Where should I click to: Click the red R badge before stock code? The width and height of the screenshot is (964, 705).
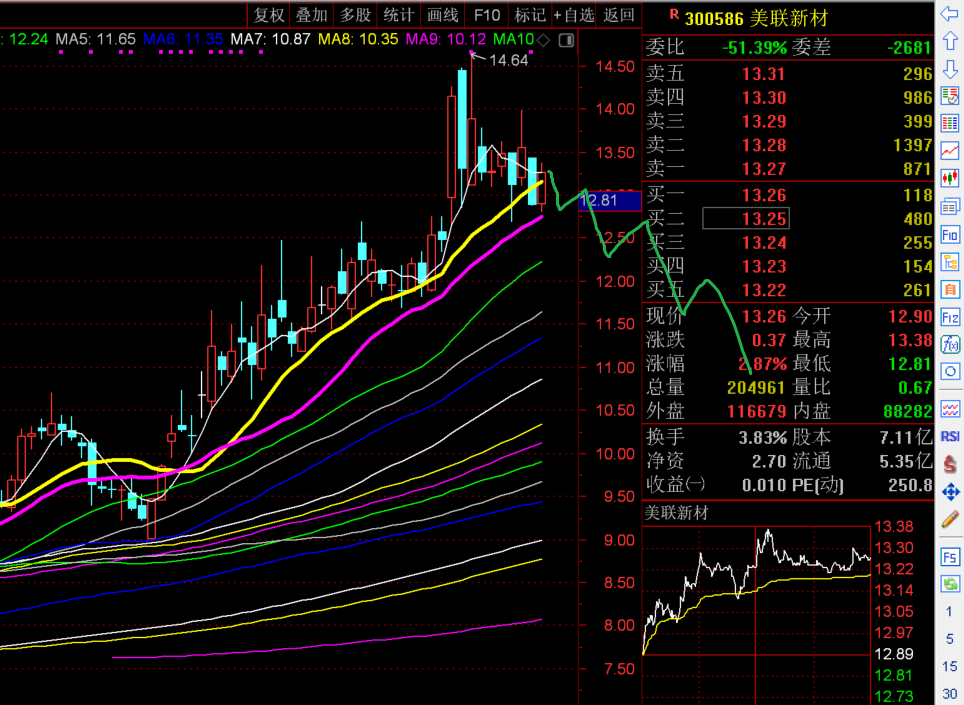(674, 15)
